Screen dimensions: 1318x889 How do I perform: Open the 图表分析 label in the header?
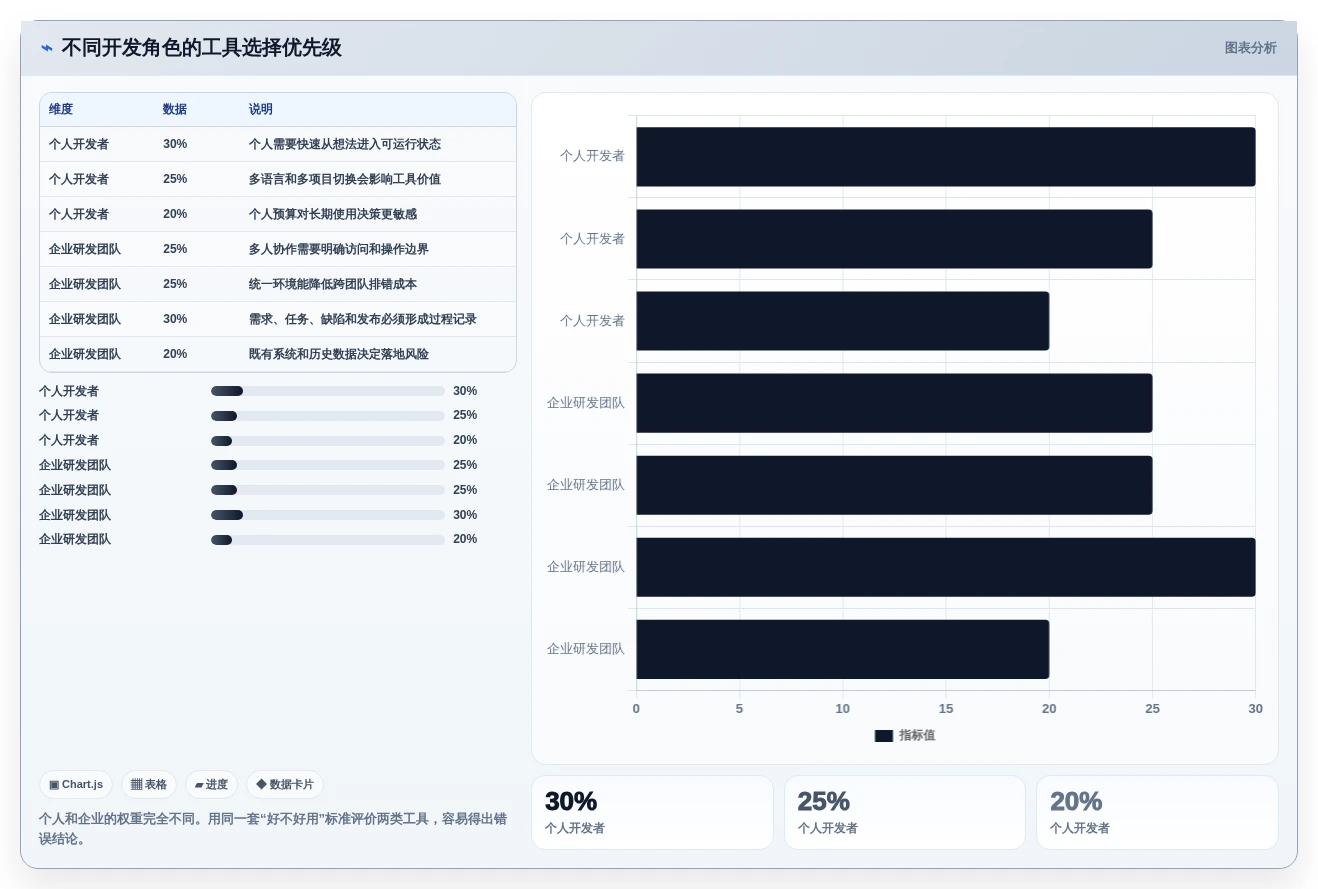pos(1250,48)
